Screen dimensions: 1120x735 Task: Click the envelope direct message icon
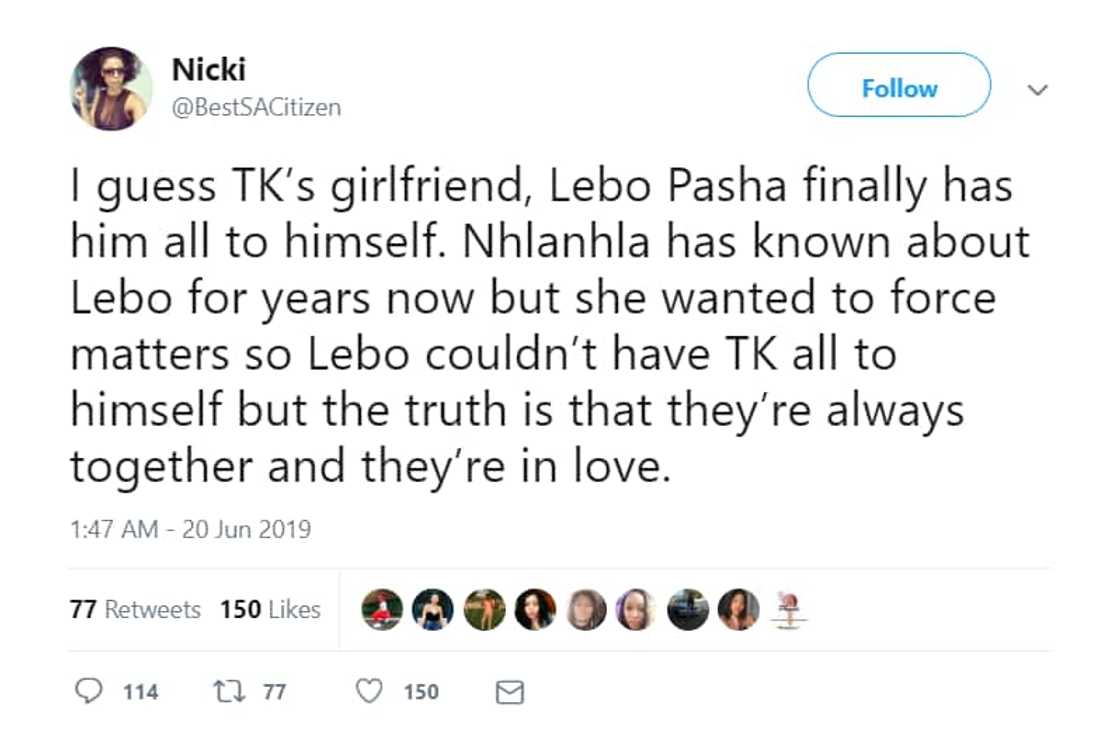510,692
